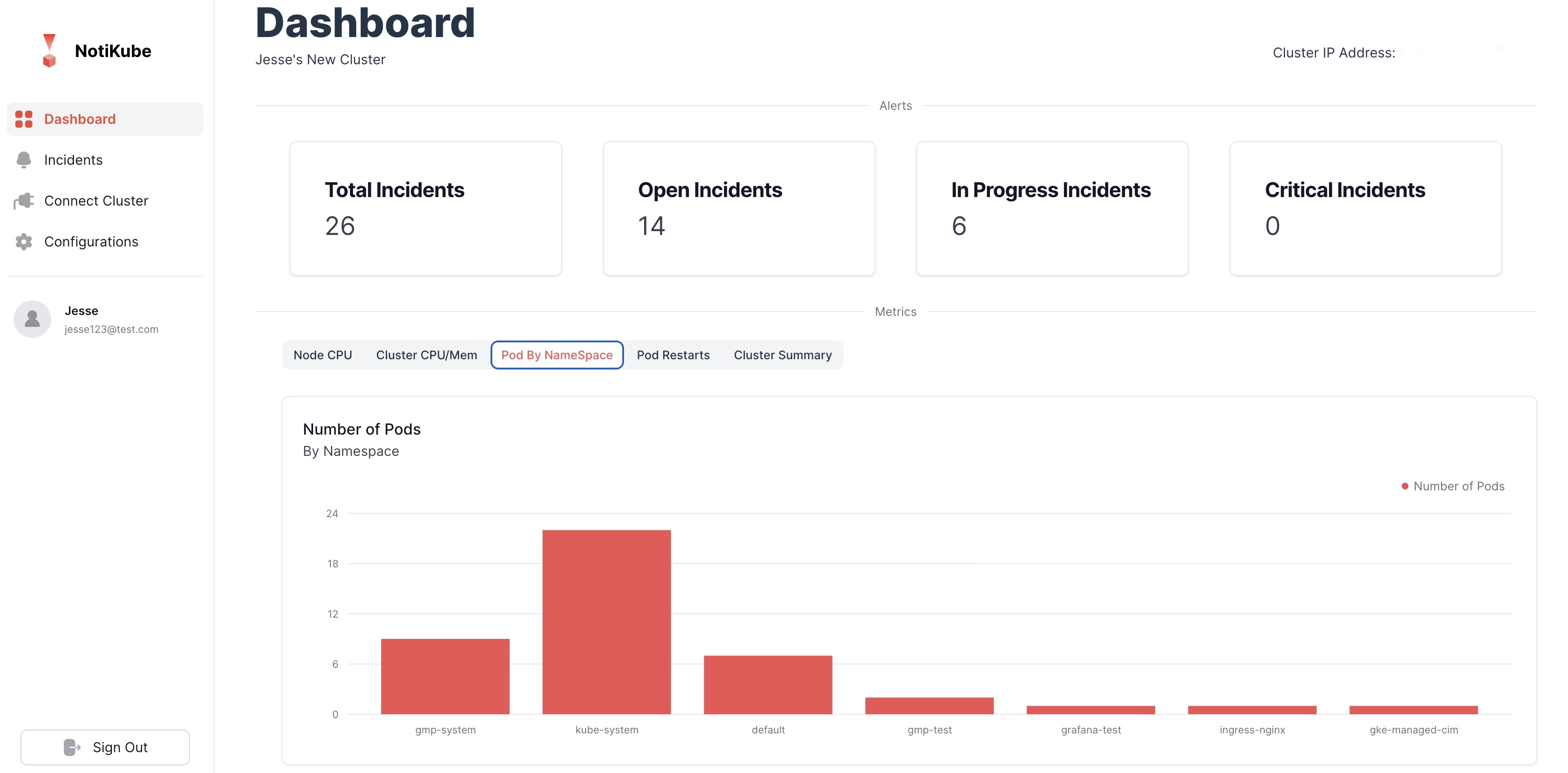The width and height of the screenshot is (1568, 773).
Task: Open the Configurations page
Action: click(105, 241)
